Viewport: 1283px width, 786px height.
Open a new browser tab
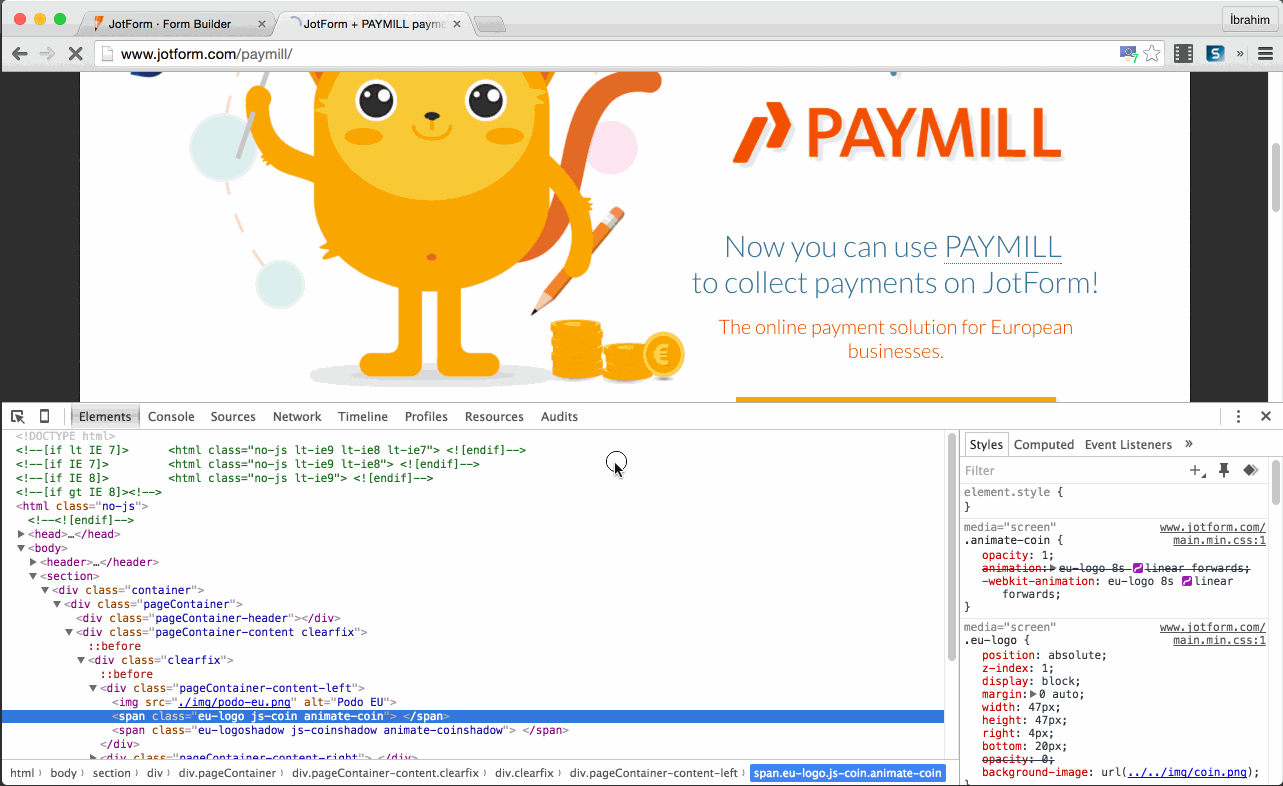pyautogui.click(x=489, y=25)
